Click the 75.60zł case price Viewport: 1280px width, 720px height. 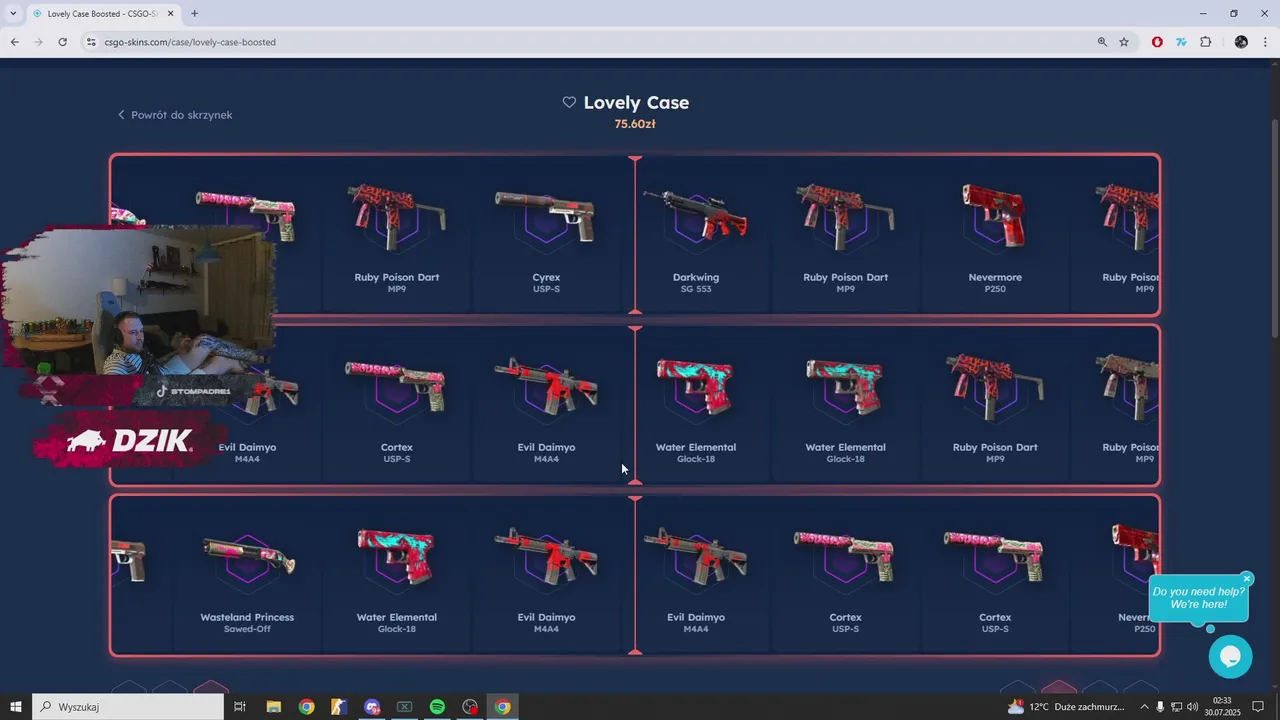point(635,124)
